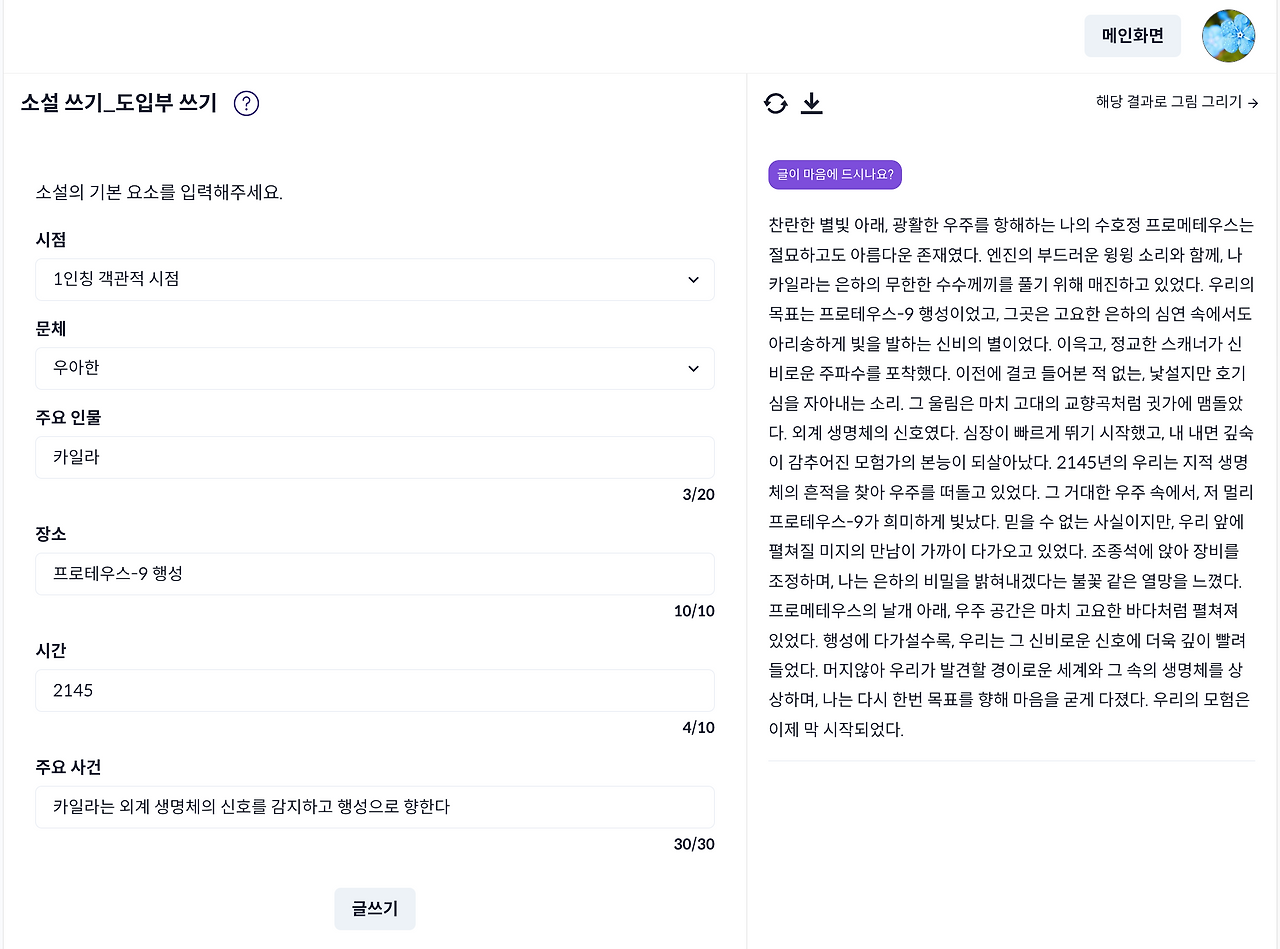Expand the 시점 dropdown chevron
Viewport: 1280px width, 949px height.
pos(693,280)
